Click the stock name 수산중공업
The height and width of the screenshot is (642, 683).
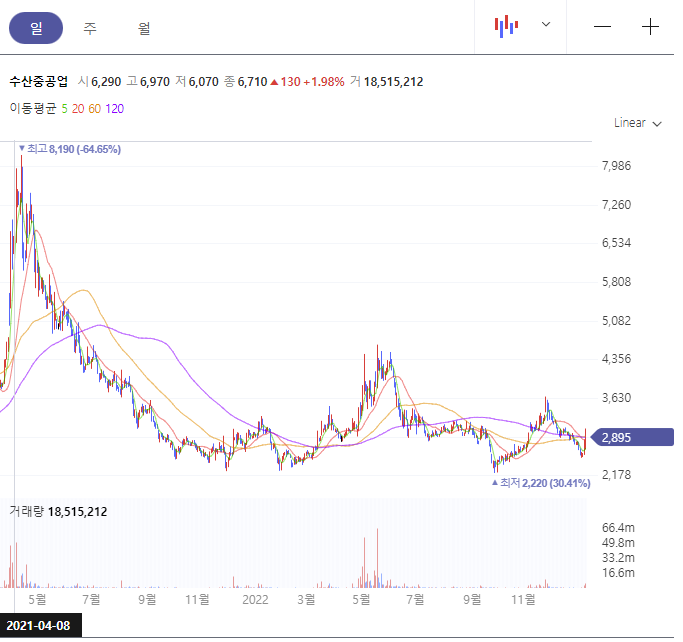(39, 81)
